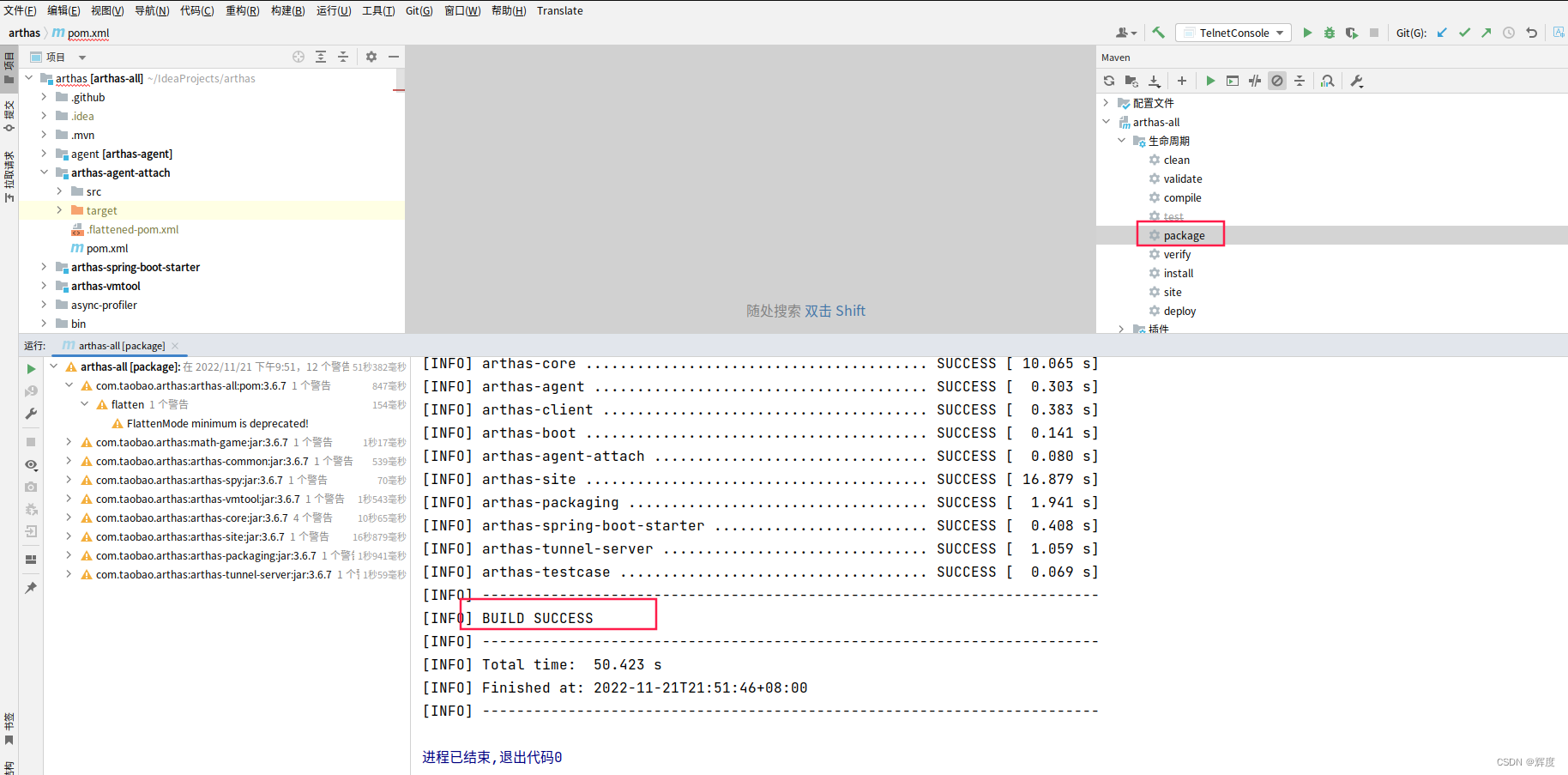Download sources and documentation in Maven toolbar
The height and width of the screenshot is (775, 1568).
[1155, 81]
